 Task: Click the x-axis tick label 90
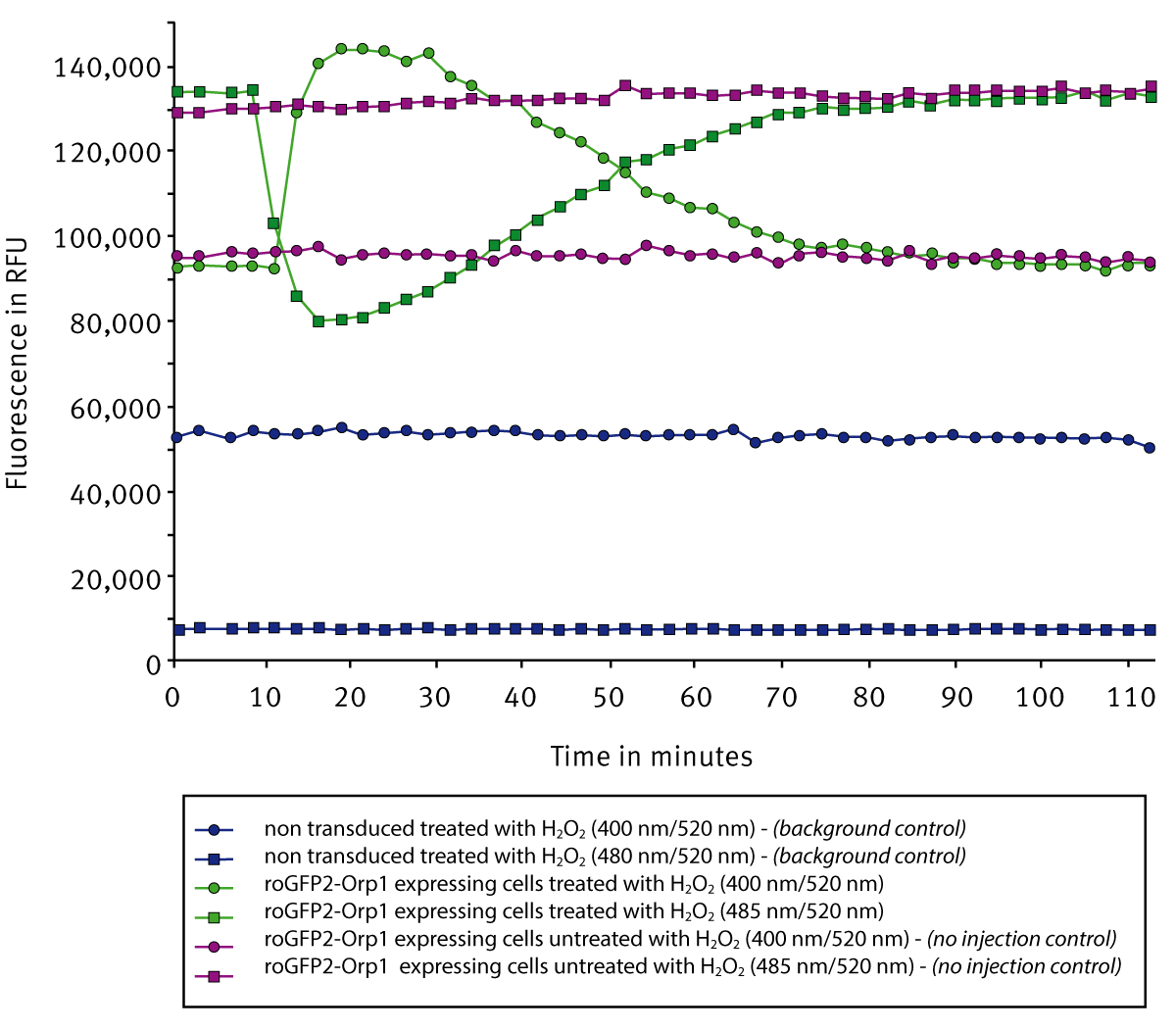955,697
